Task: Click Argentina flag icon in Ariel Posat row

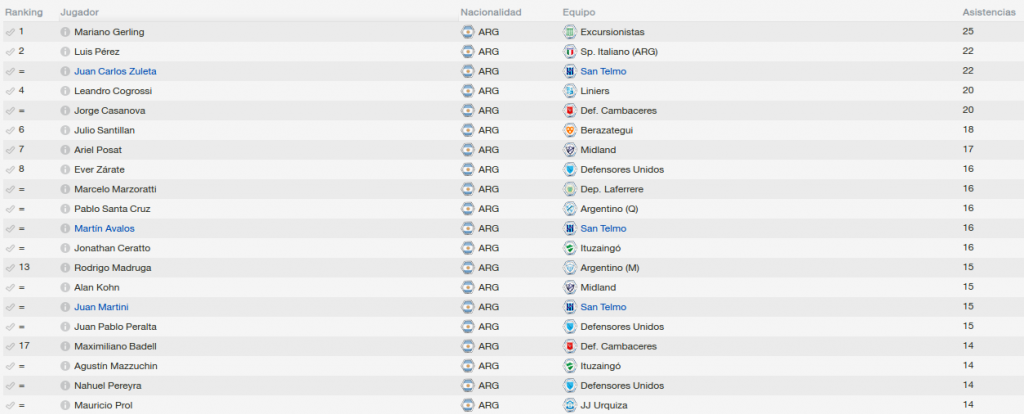Action: [x=468, y=150]
